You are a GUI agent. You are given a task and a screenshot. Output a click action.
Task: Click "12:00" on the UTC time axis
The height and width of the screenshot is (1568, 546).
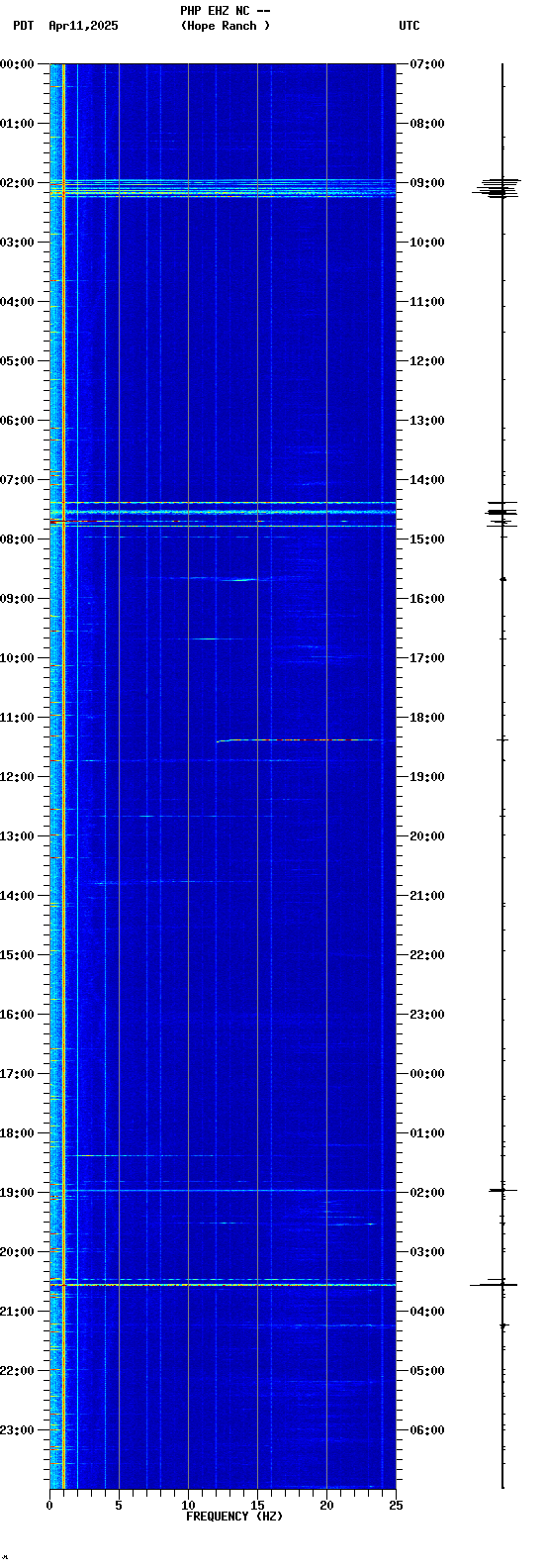point(427,361)
